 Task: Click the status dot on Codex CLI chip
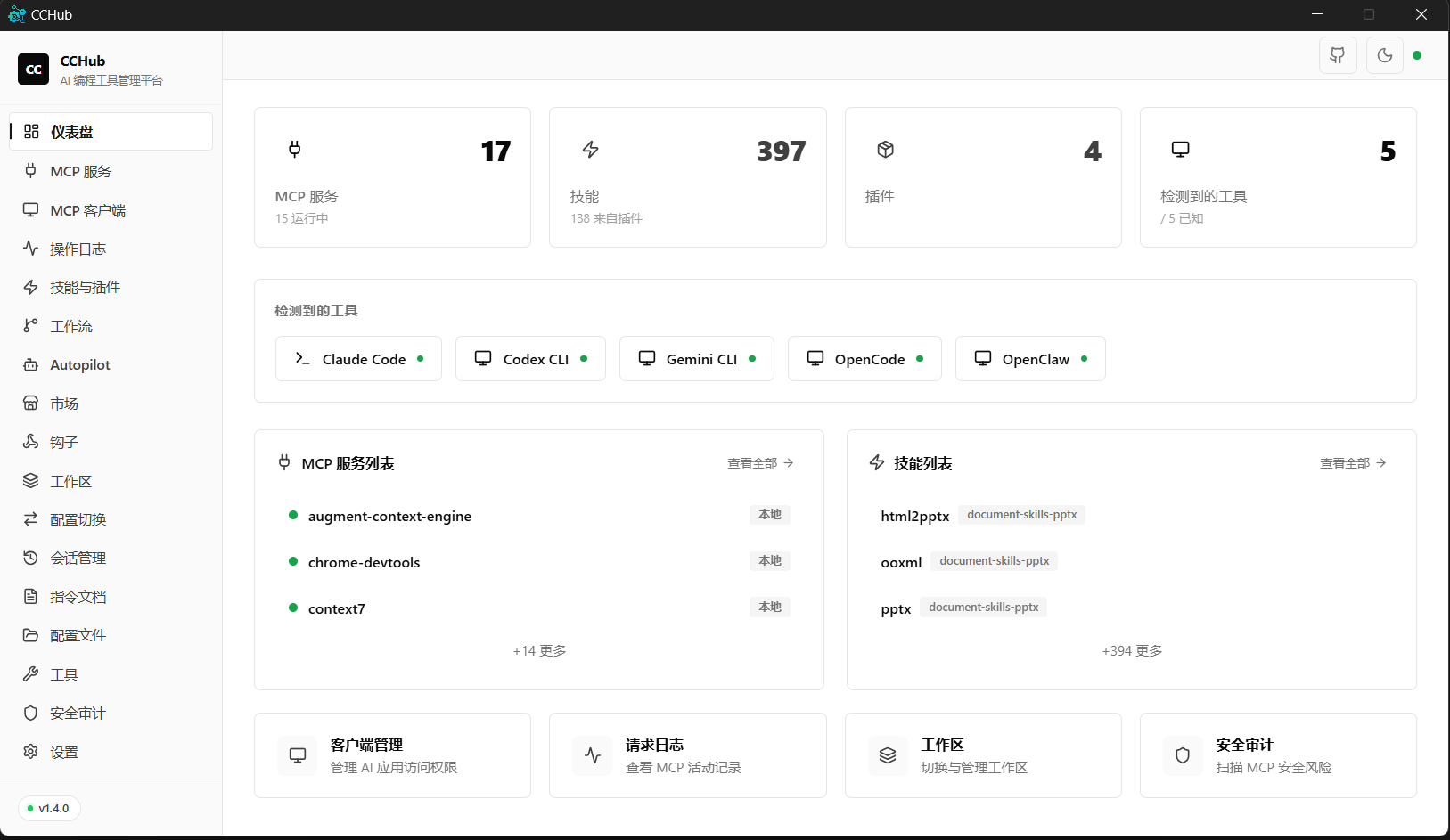(583, 358)
